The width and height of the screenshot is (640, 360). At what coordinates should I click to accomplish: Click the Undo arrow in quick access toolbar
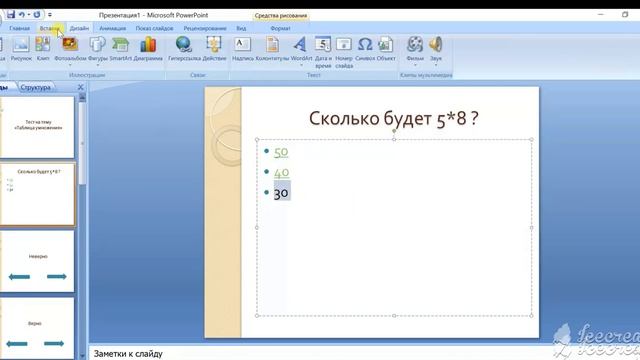click(22, 15)
